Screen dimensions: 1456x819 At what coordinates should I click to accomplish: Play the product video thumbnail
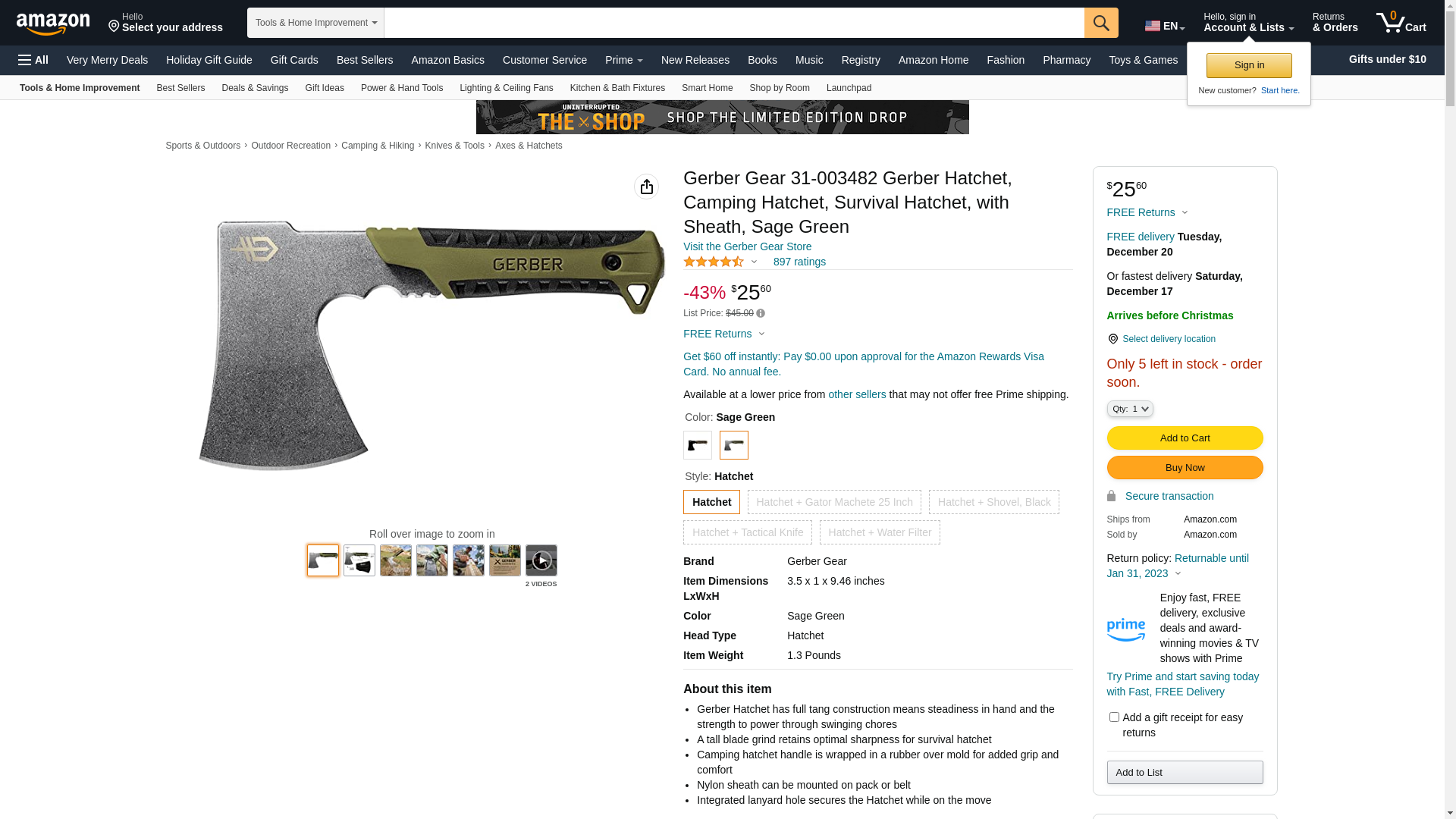pyautogui.click(x=541, y=560)
